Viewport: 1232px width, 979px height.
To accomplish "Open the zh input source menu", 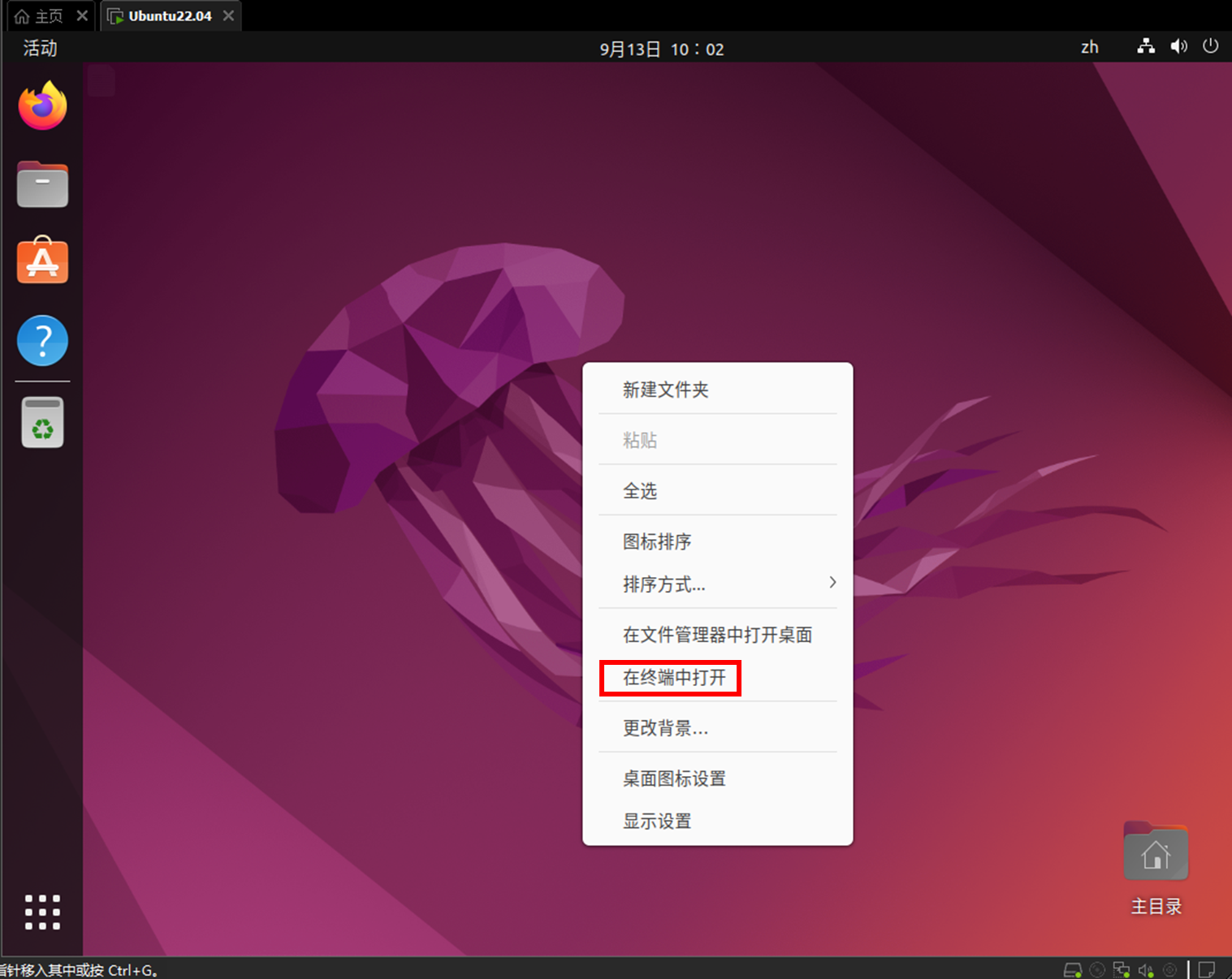I will (x=1089, y=47).
